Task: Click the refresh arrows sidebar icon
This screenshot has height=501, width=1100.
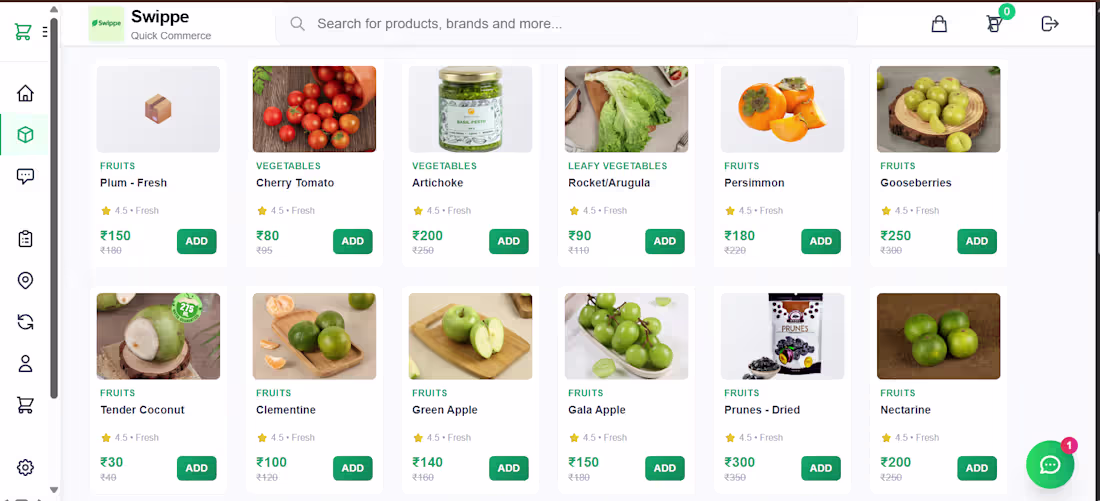Action: pyautogui.click(x=26, y=322)
